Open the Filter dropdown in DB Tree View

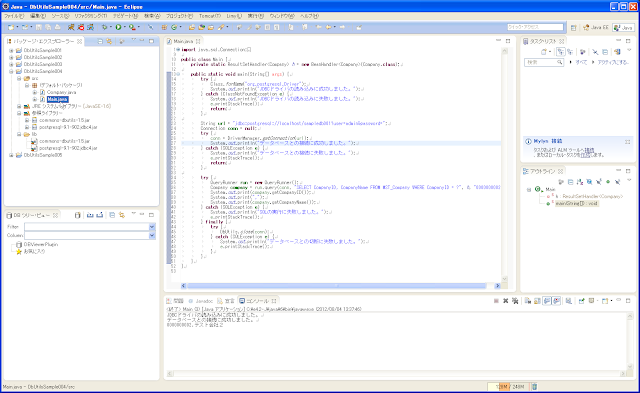pyautogui.click(x=152, y=227)
